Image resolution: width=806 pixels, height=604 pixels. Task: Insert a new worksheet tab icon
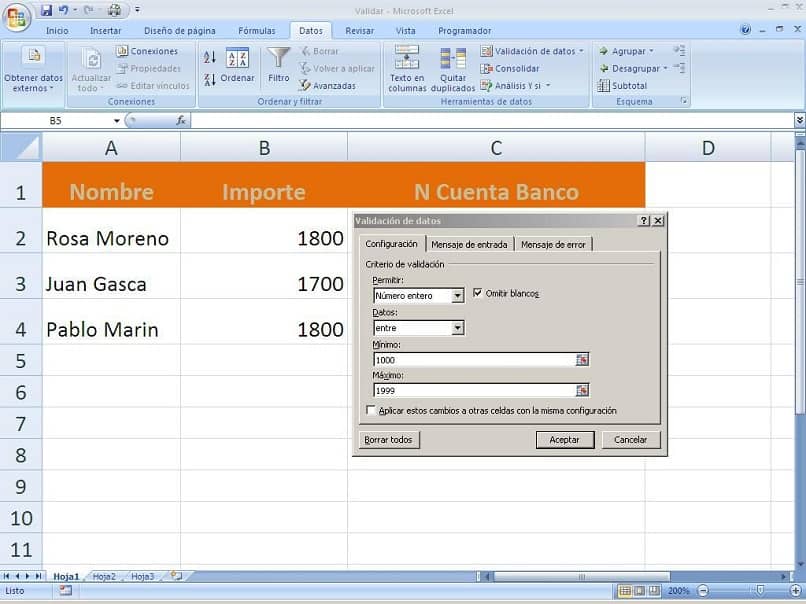176,576
